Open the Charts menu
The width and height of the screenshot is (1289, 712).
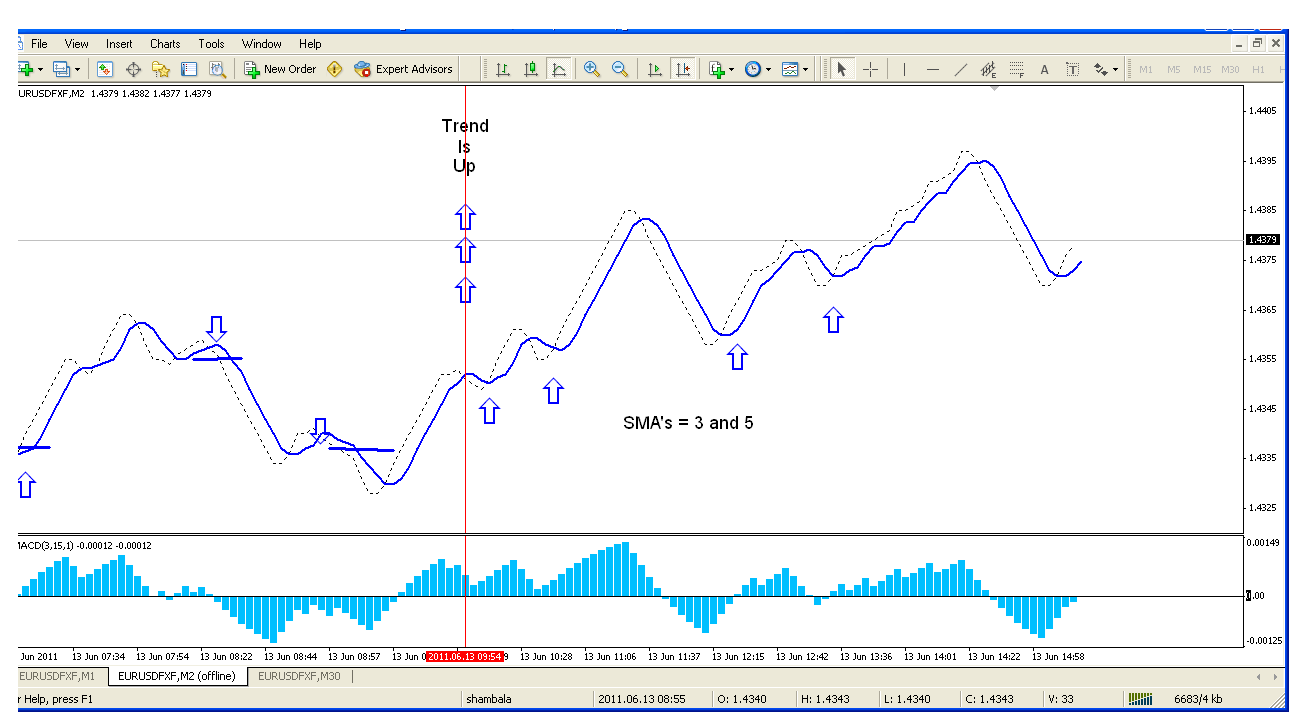point(165,44)
